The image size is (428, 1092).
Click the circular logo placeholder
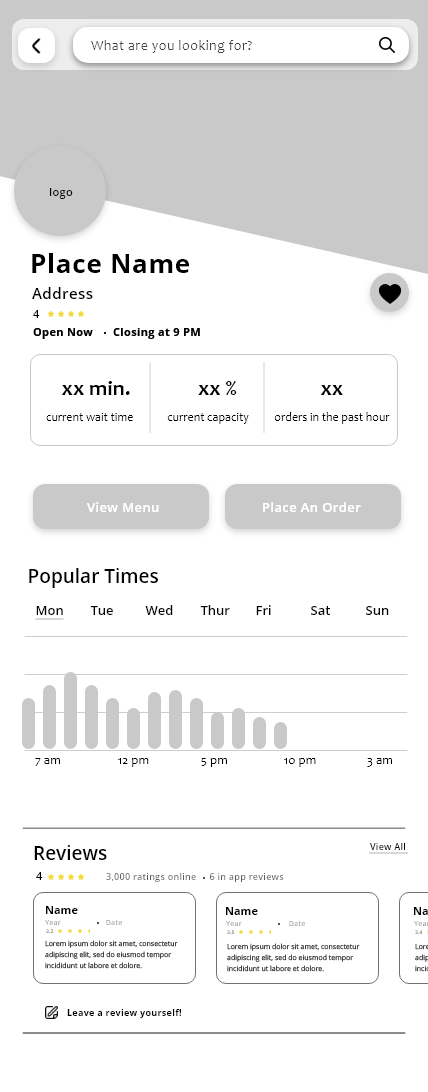(60, 191)
